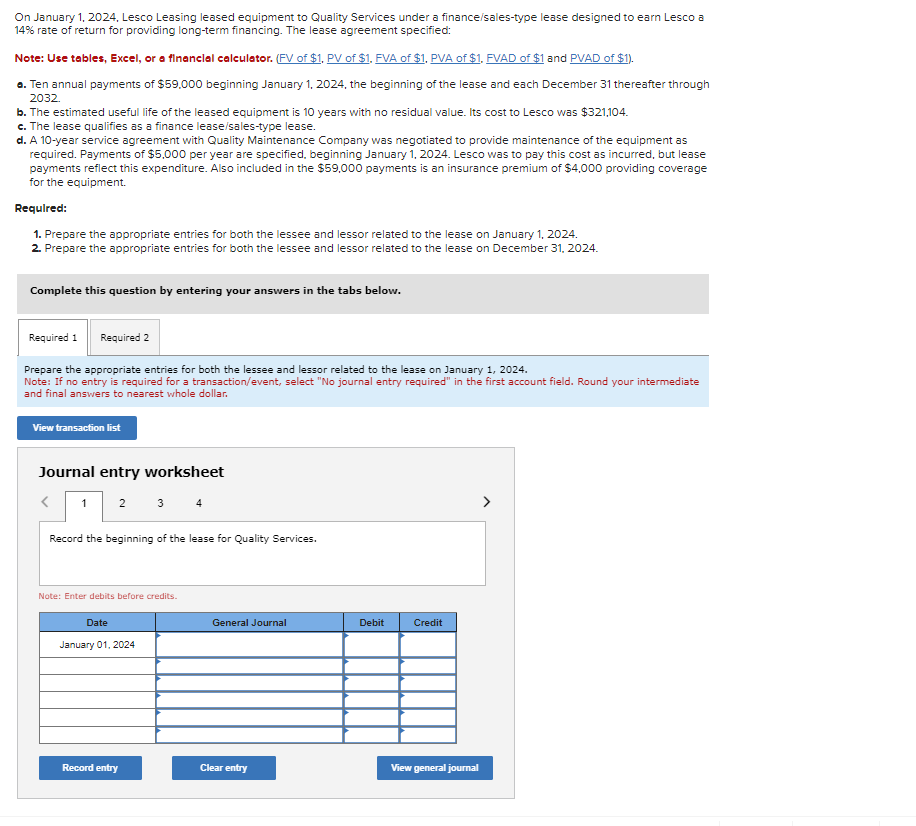Click the View transaction list button
This screenshot has height=826, width=916.
[77, 428]
